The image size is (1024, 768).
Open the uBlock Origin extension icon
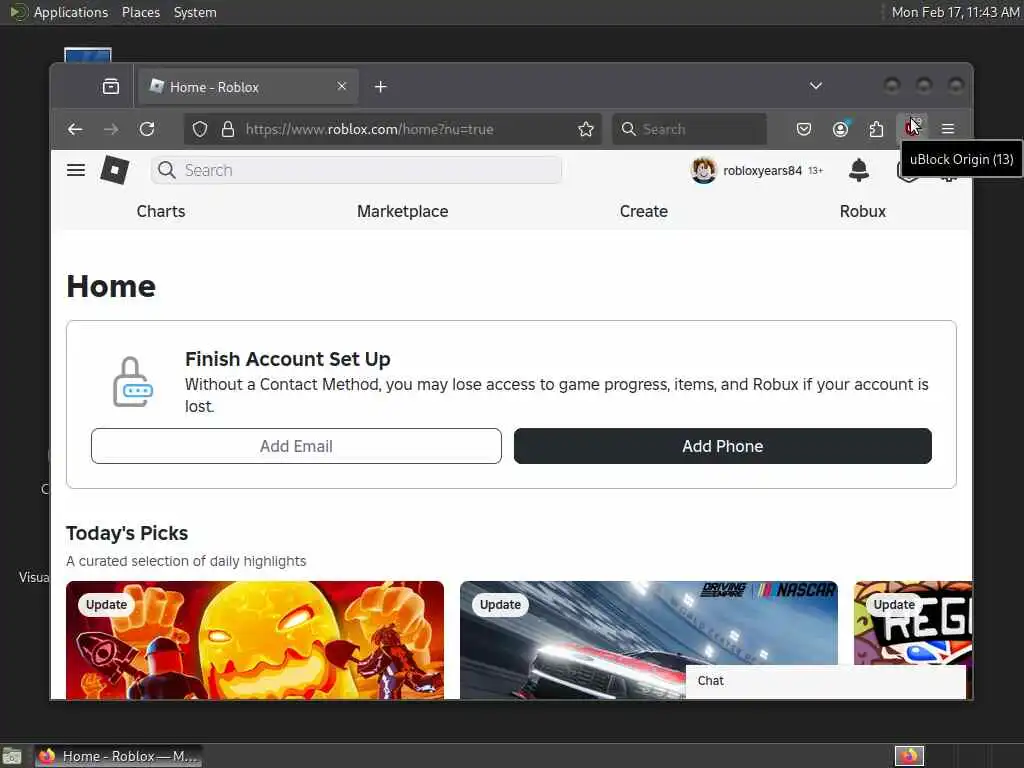click(x=912, y=127)
